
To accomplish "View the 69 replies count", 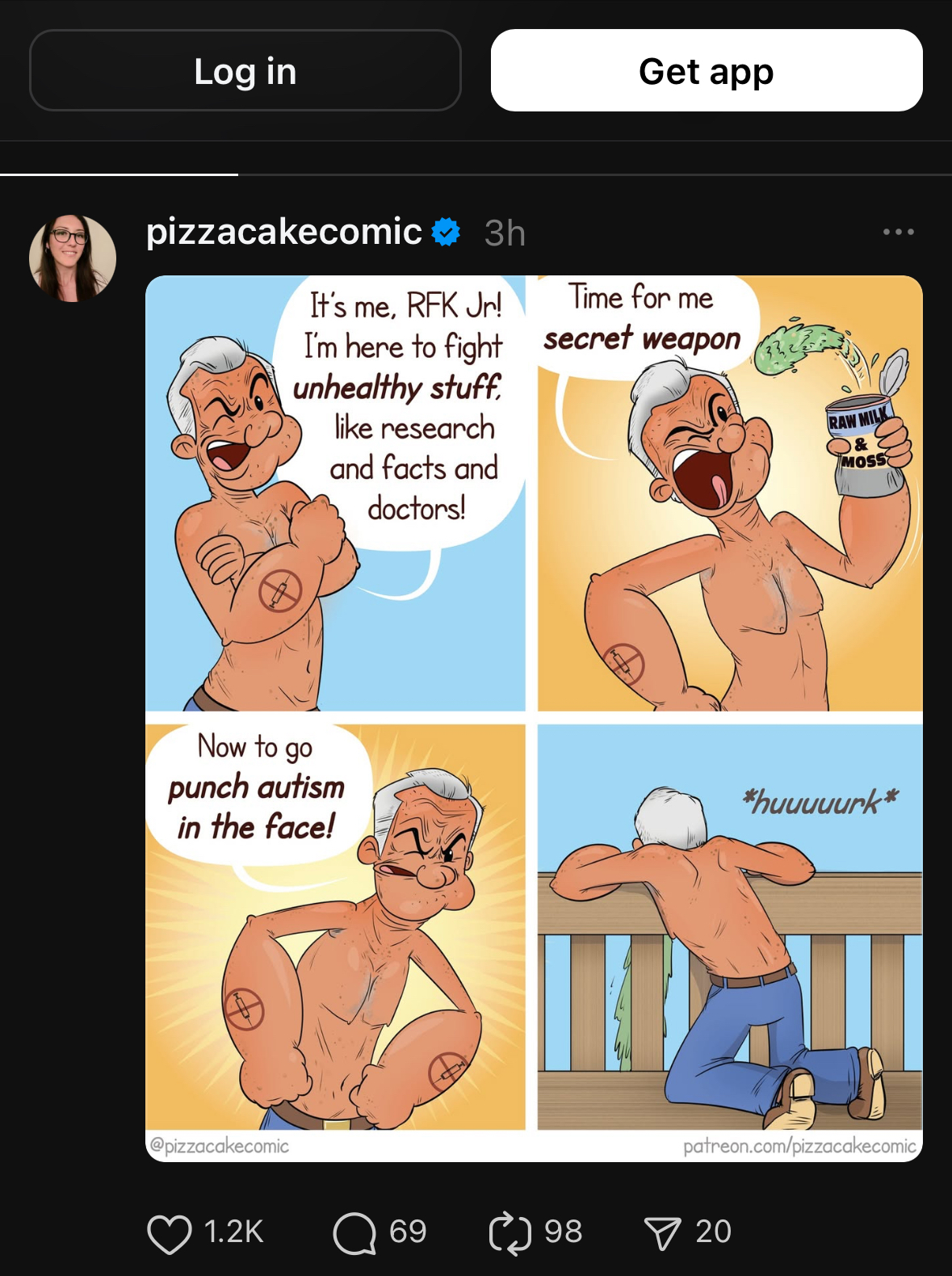I will coord(408,1232).
